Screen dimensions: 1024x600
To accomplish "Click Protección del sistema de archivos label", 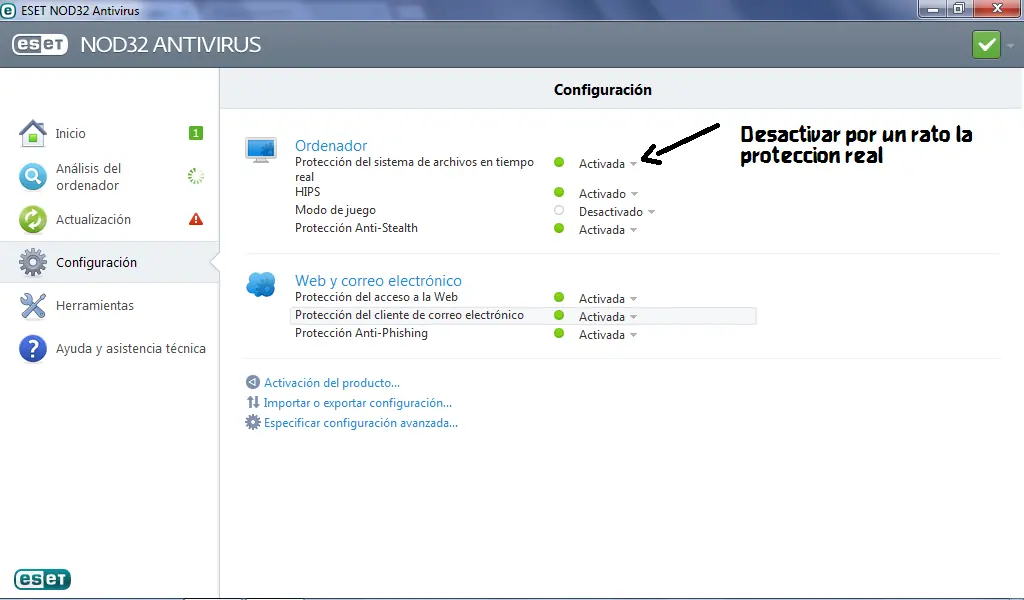I will pos(414,169).
